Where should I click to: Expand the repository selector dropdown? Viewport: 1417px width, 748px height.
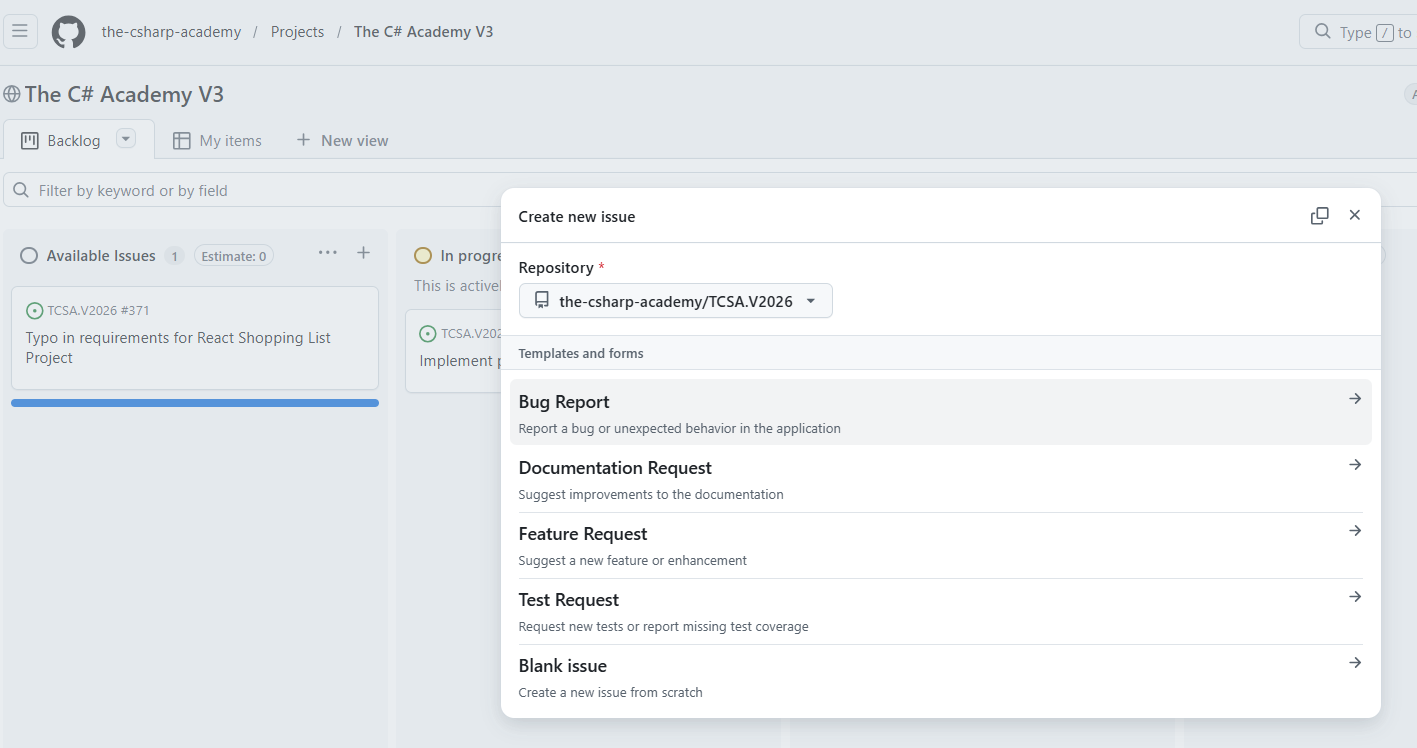coord(676,301)
